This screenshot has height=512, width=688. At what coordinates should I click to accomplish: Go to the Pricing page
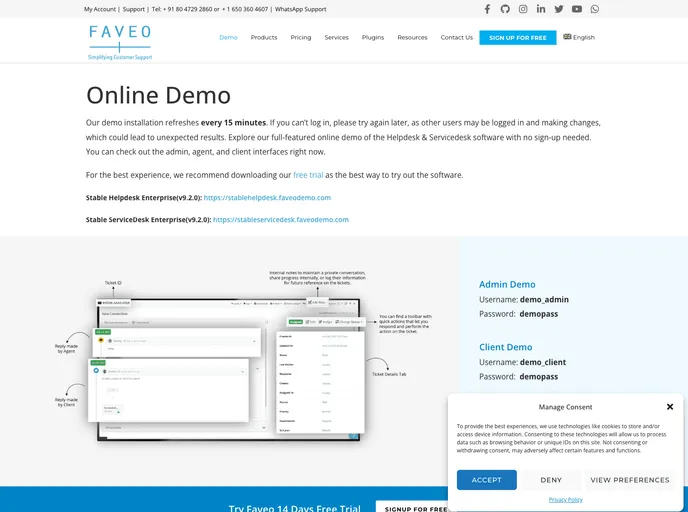pyautogui.click(x=301, y=38)
